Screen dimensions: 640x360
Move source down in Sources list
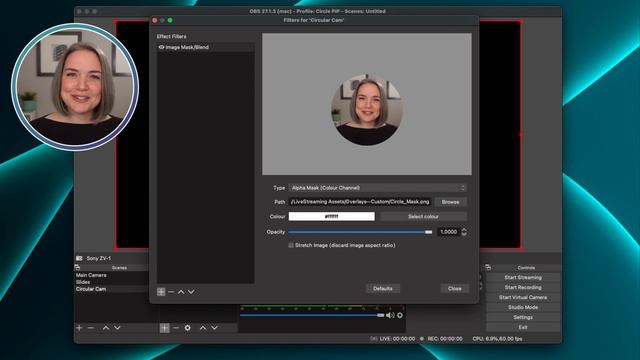[x=214, y=328]
